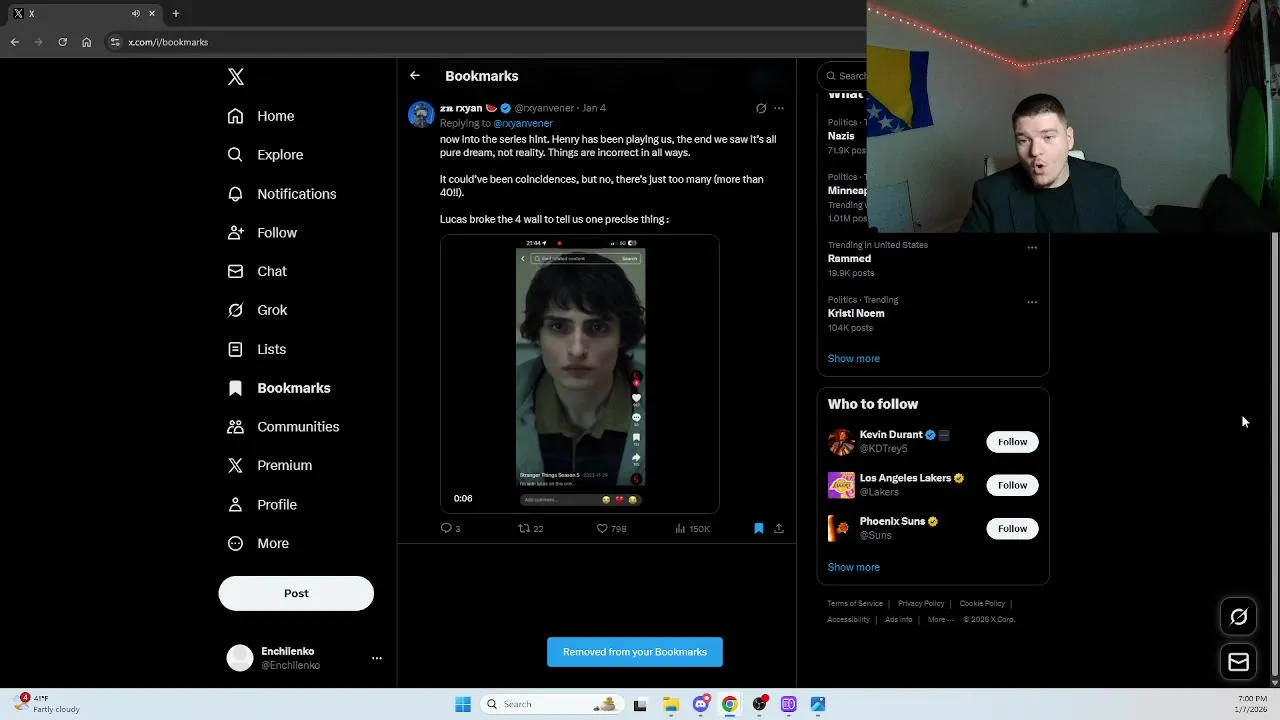Go back using the Bookmarks arrow
The height and width of the screenshot is (720, 1280).
tap(415, 76)
